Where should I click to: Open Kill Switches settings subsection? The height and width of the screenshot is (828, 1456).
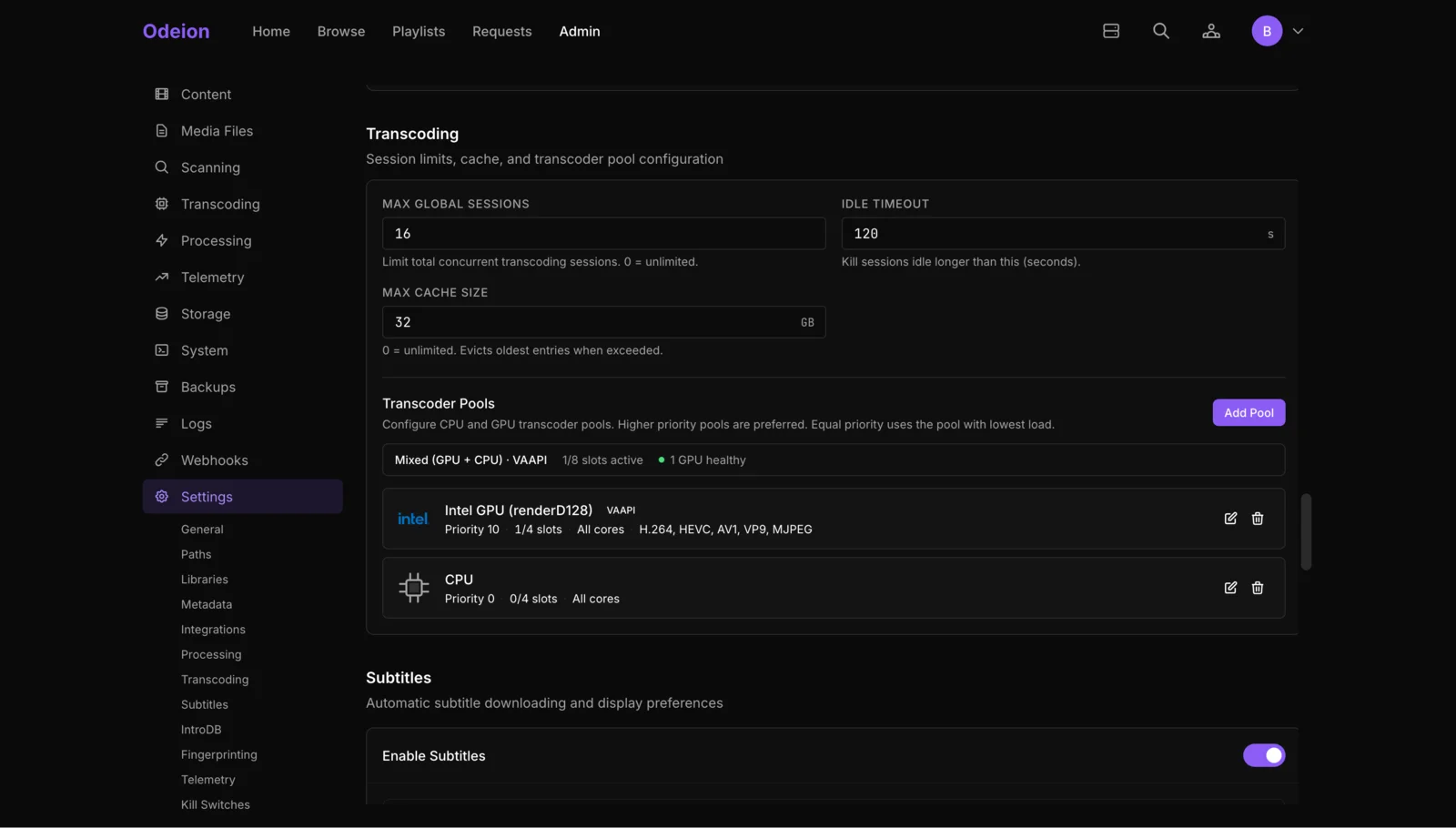[215, 804]
